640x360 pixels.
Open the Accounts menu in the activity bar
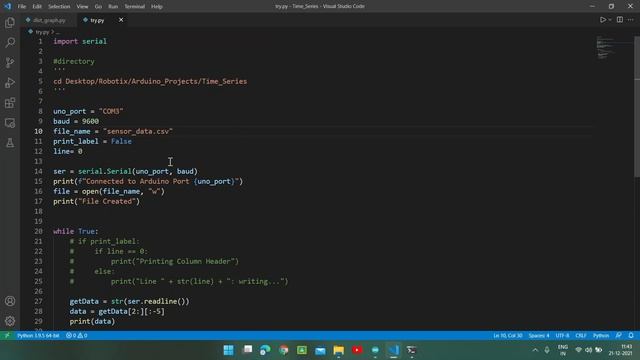[10, 301]
